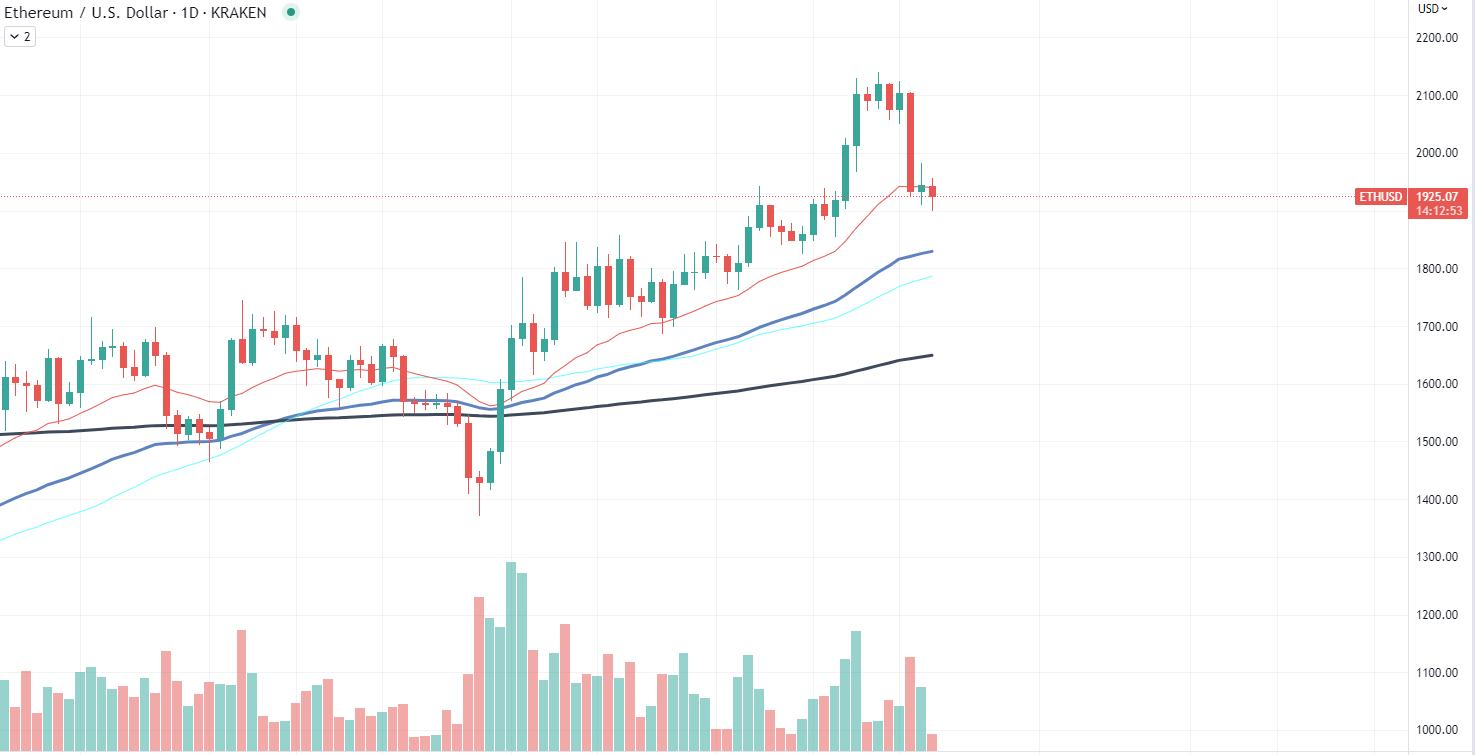1475x755 pixels.
Task: Click the red dotted current price line
Action: click(x=1100, y=197)
